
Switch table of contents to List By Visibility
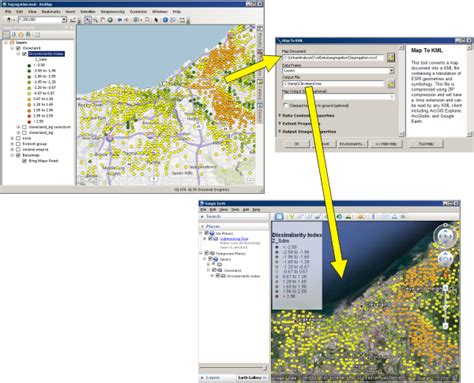(21, 34)
